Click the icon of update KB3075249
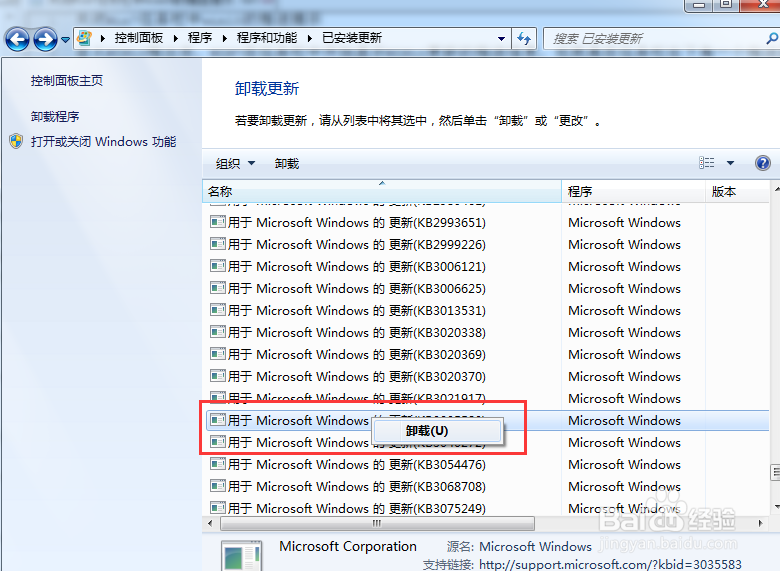The height and width of the screenshot is (571, 780). [x=218, y=507]
